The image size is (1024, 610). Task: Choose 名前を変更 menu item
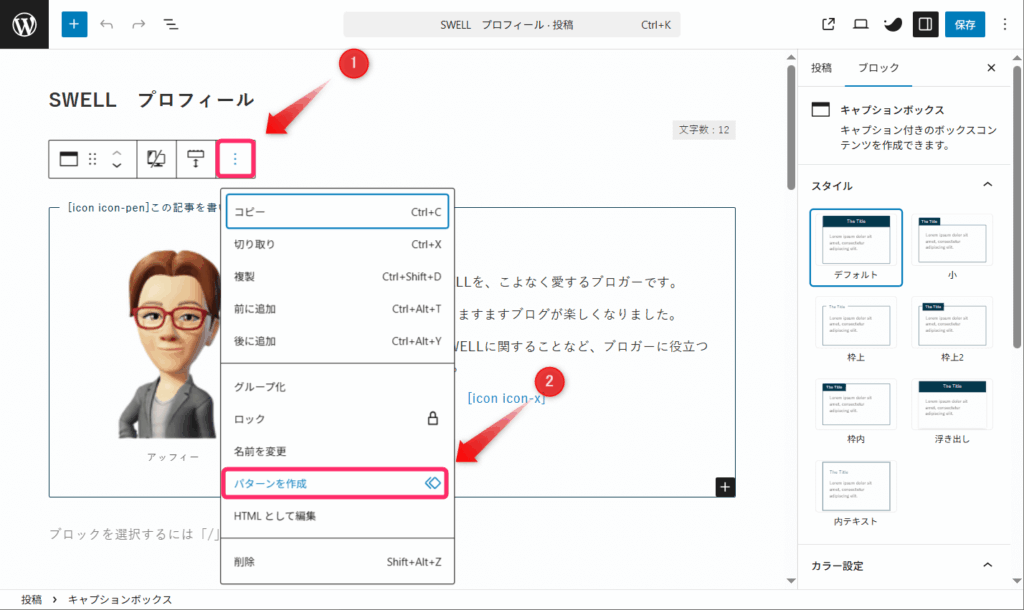338,451
